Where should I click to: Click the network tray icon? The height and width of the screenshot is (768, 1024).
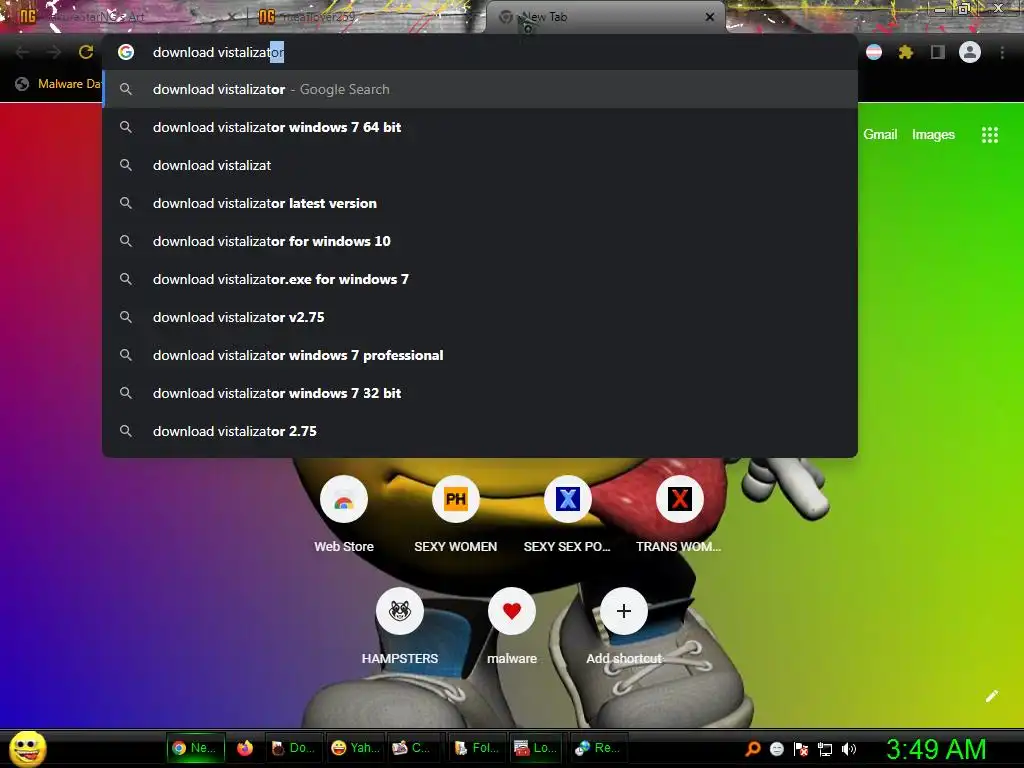click(825, 749)
